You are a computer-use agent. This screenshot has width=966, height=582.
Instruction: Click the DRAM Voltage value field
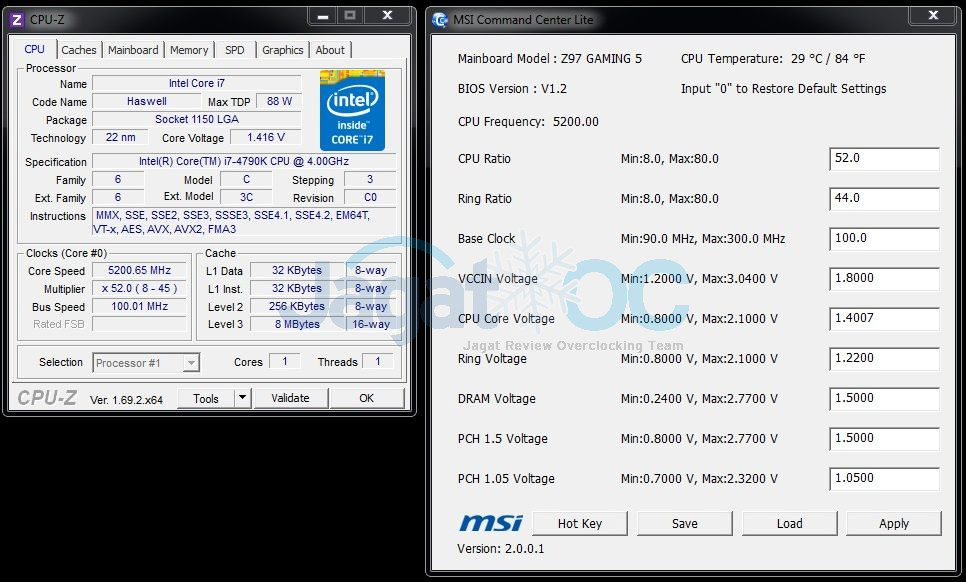(x=884, y=399)
